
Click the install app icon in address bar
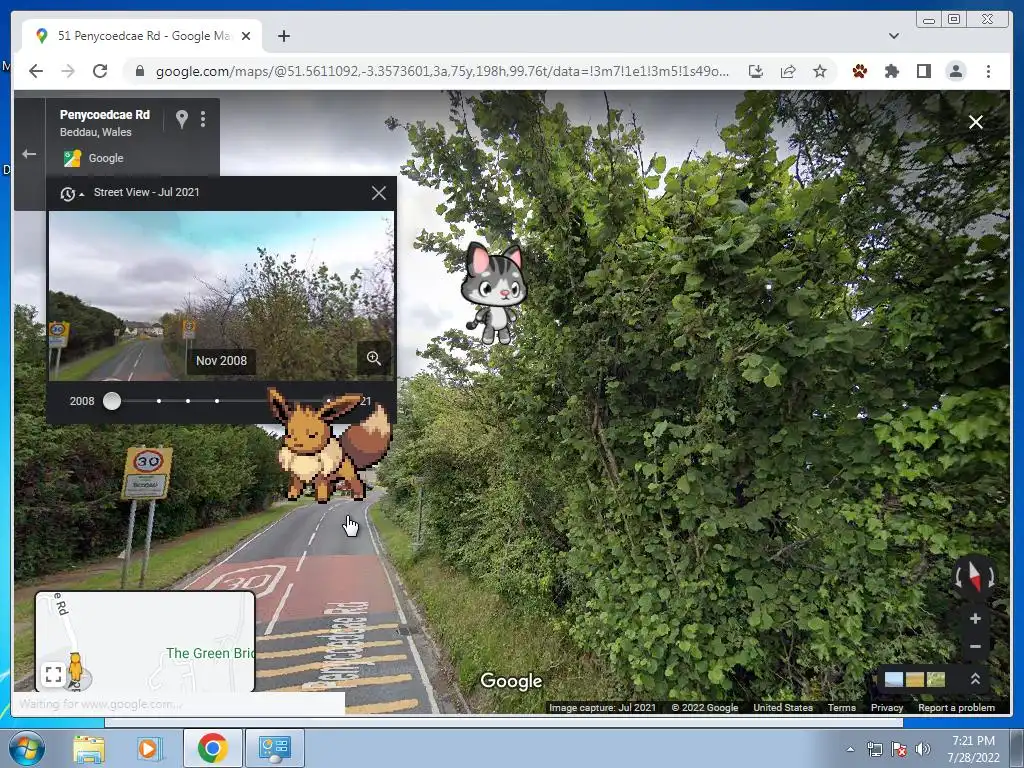(756, 71)
